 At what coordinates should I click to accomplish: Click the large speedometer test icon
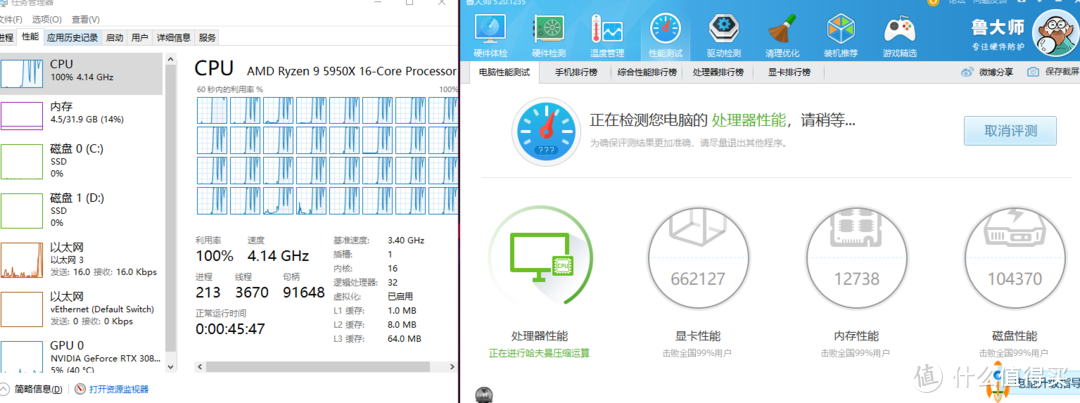coord(546,130)
